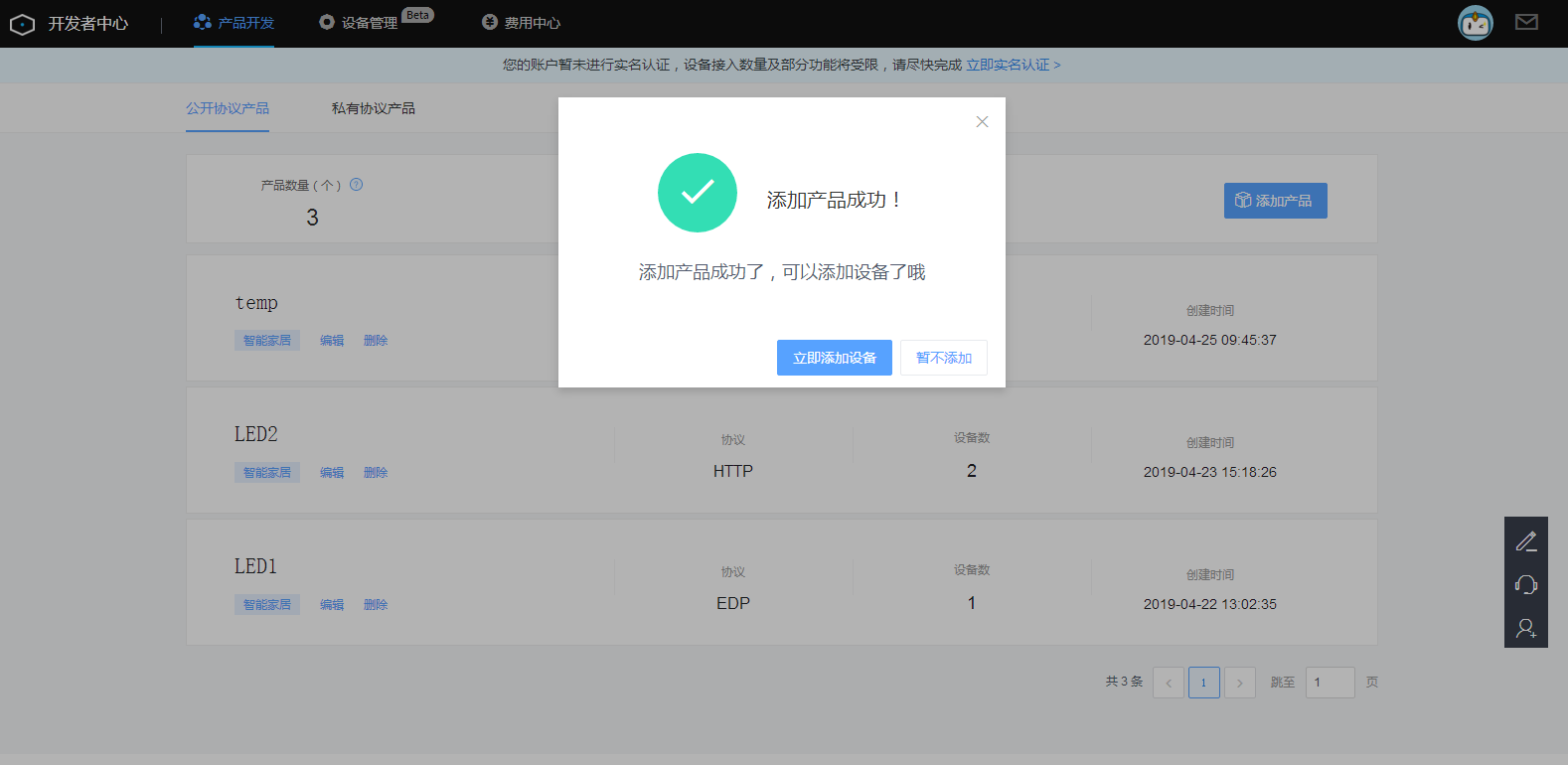Click 编辑 for the LED1 product
The width and height of the screenshot is (1568, 765).
click(332, 605)
